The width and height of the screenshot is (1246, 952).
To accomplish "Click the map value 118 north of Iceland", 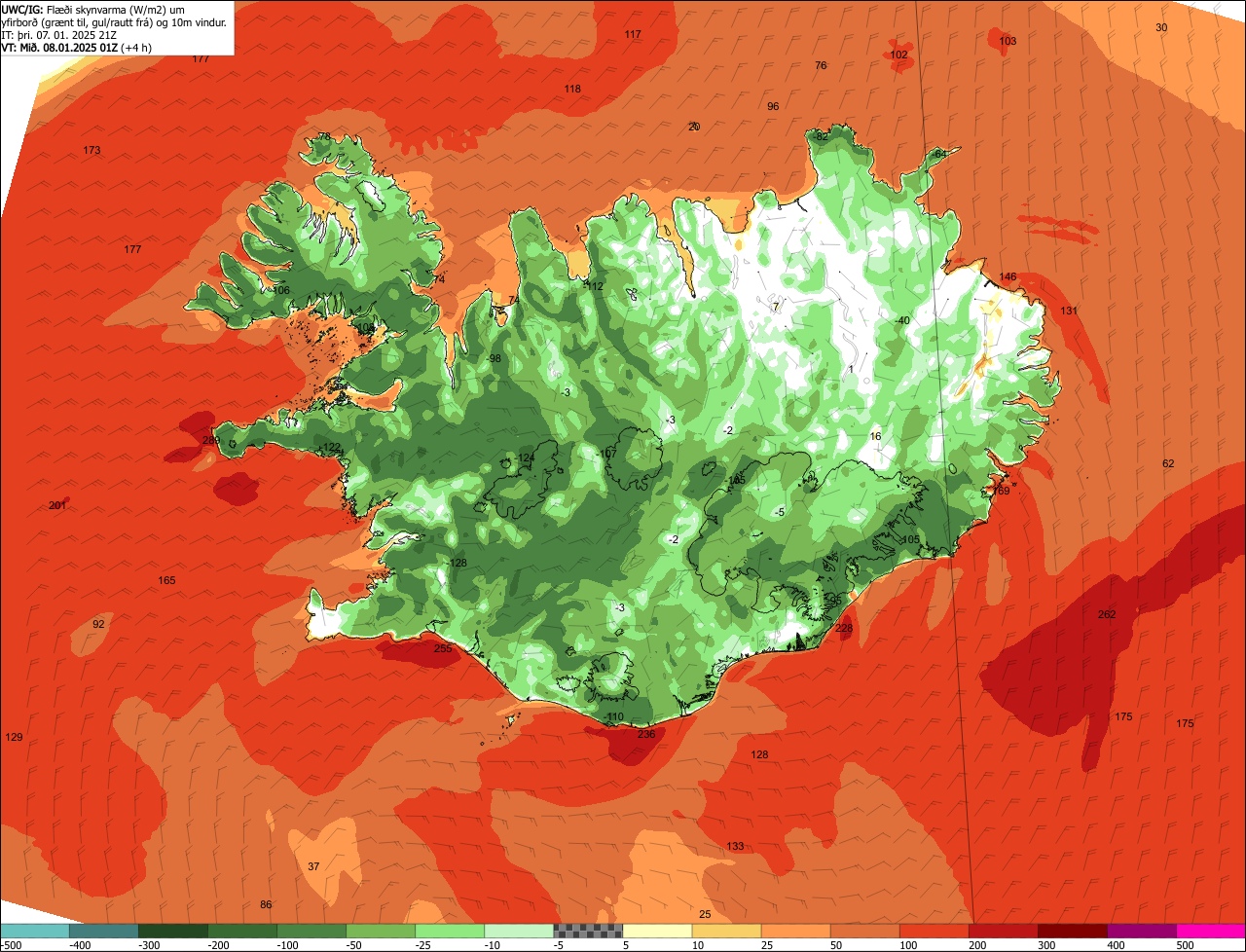I will click(x=572, y=90).
